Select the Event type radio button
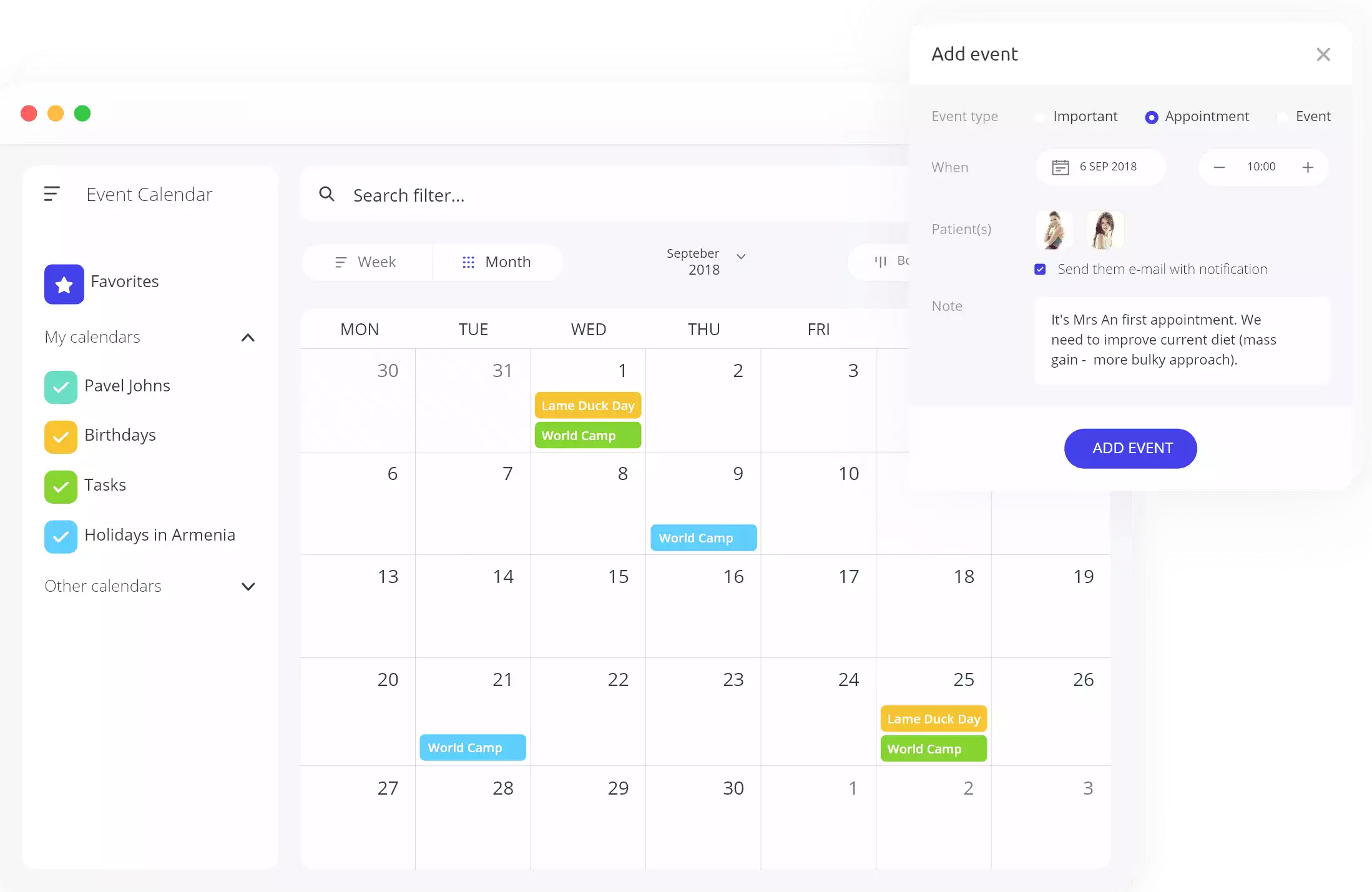 tap(1281, 116)
